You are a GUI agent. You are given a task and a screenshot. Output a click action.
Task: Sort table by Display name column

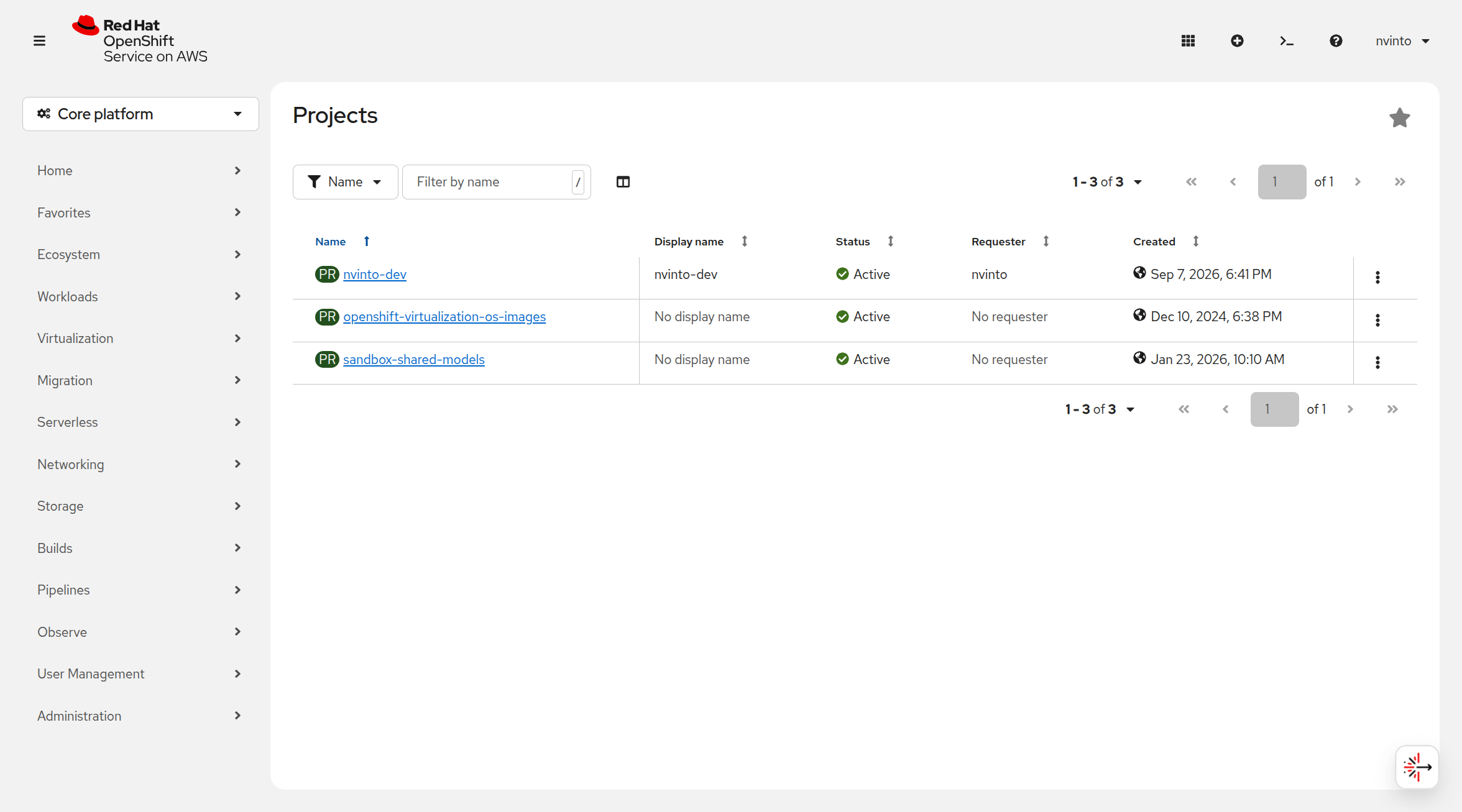click(x=701, y=242)
